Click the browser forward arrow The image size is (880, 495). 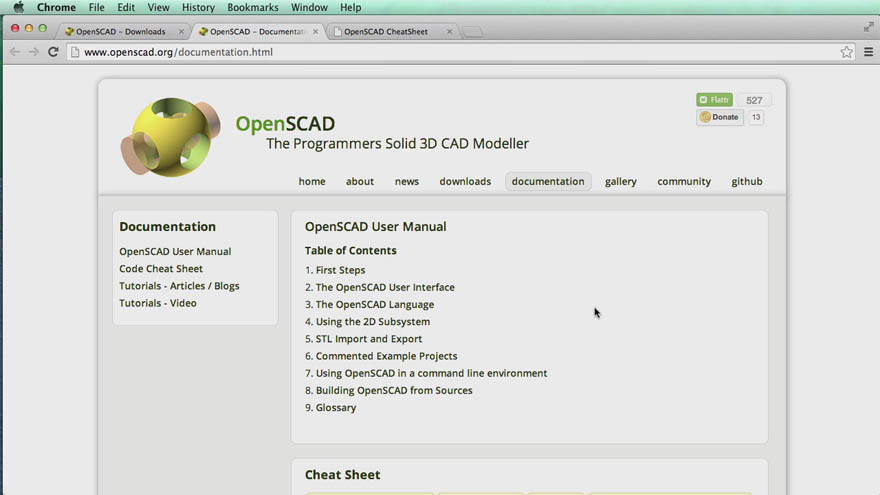click(34, 52)
